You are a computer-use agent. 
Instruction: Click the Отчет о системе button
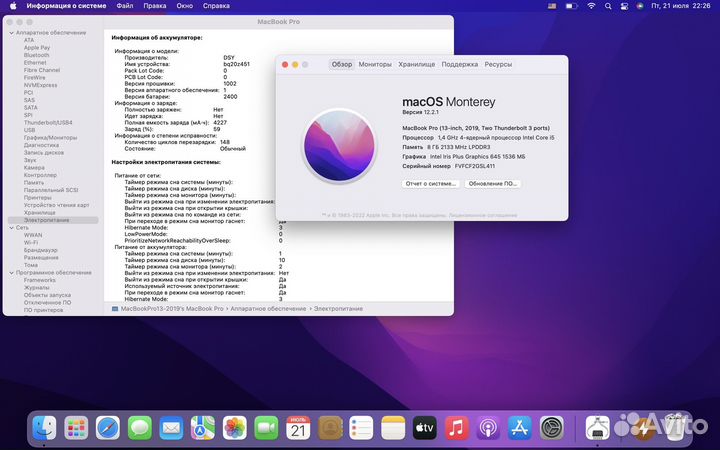430,184
